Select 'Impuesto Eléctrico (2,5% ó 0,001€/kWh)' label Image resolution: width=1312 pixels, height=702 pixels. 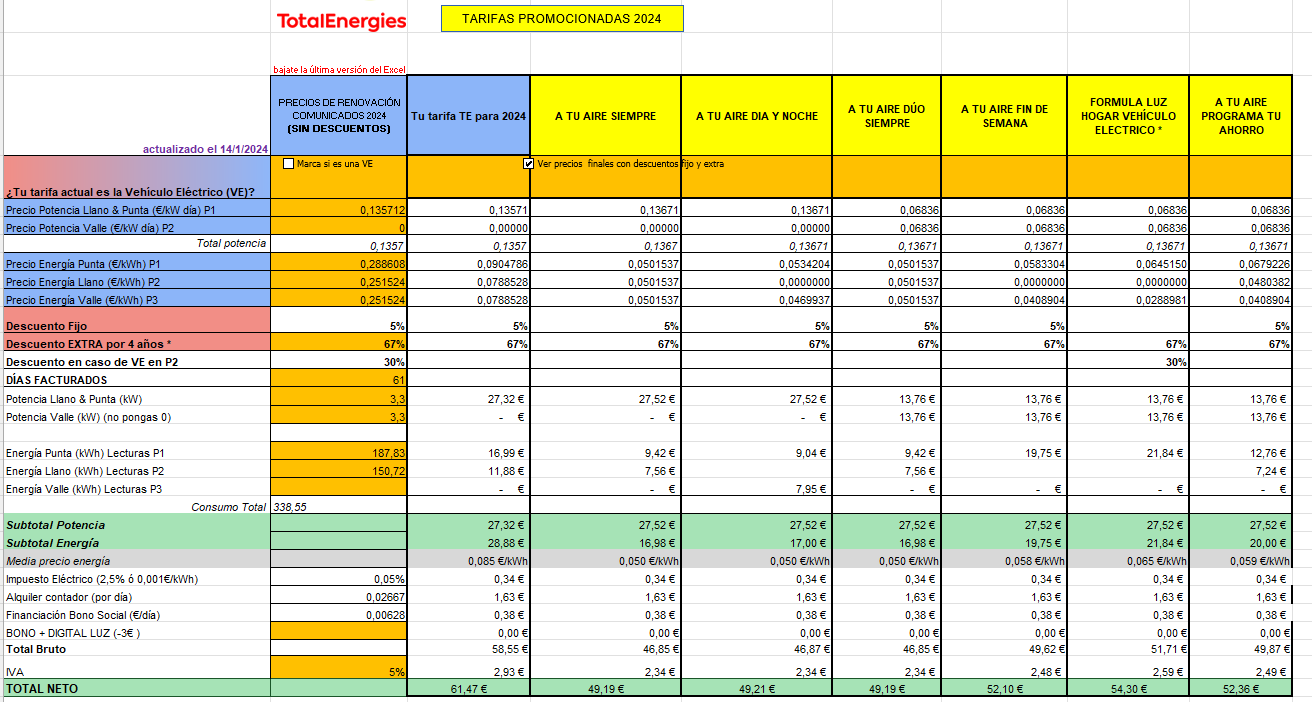tap(100, 579)
